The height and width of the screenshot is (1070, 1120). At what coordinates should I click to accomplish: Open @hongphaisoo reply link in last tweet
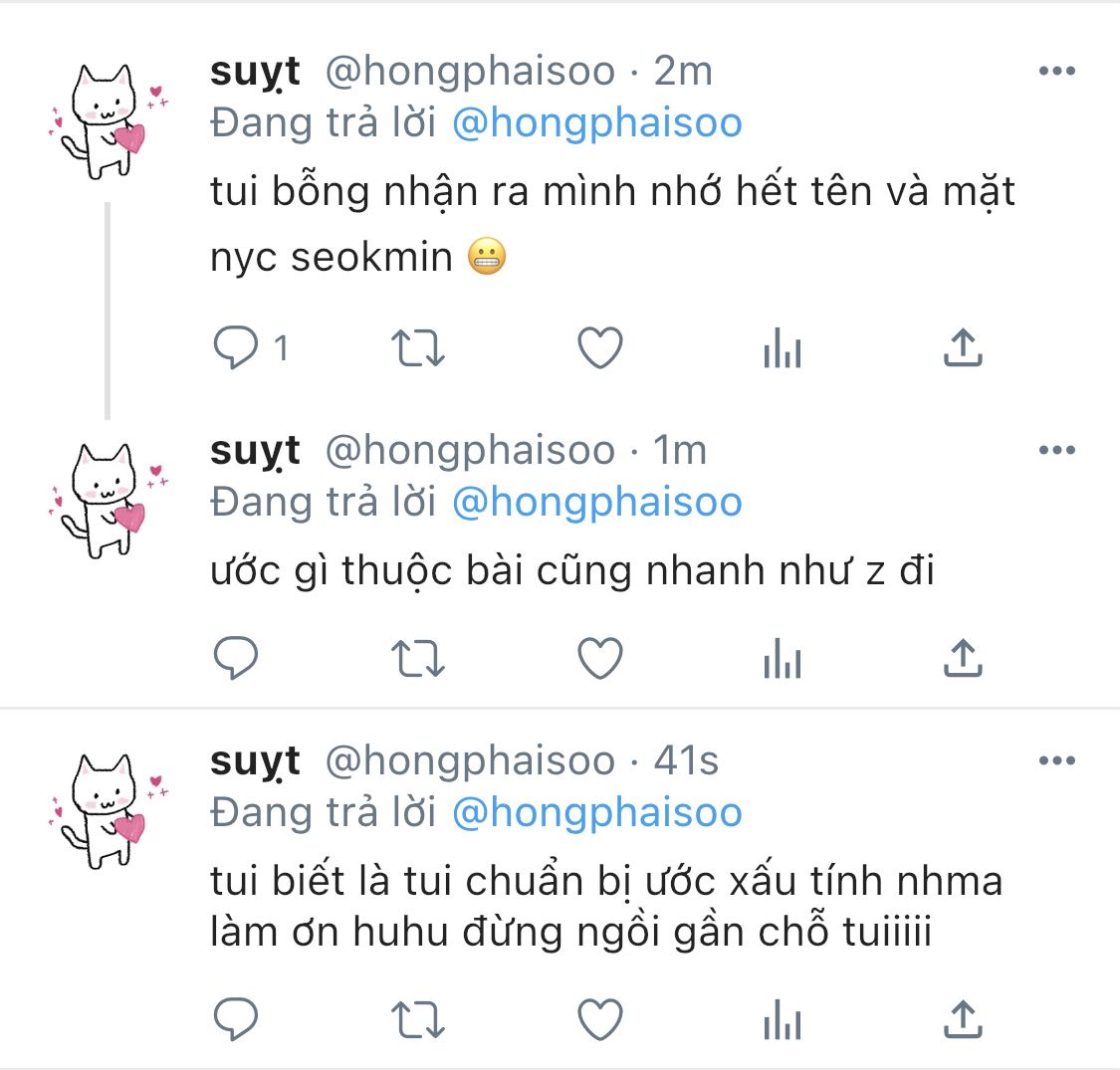(597, 813)
